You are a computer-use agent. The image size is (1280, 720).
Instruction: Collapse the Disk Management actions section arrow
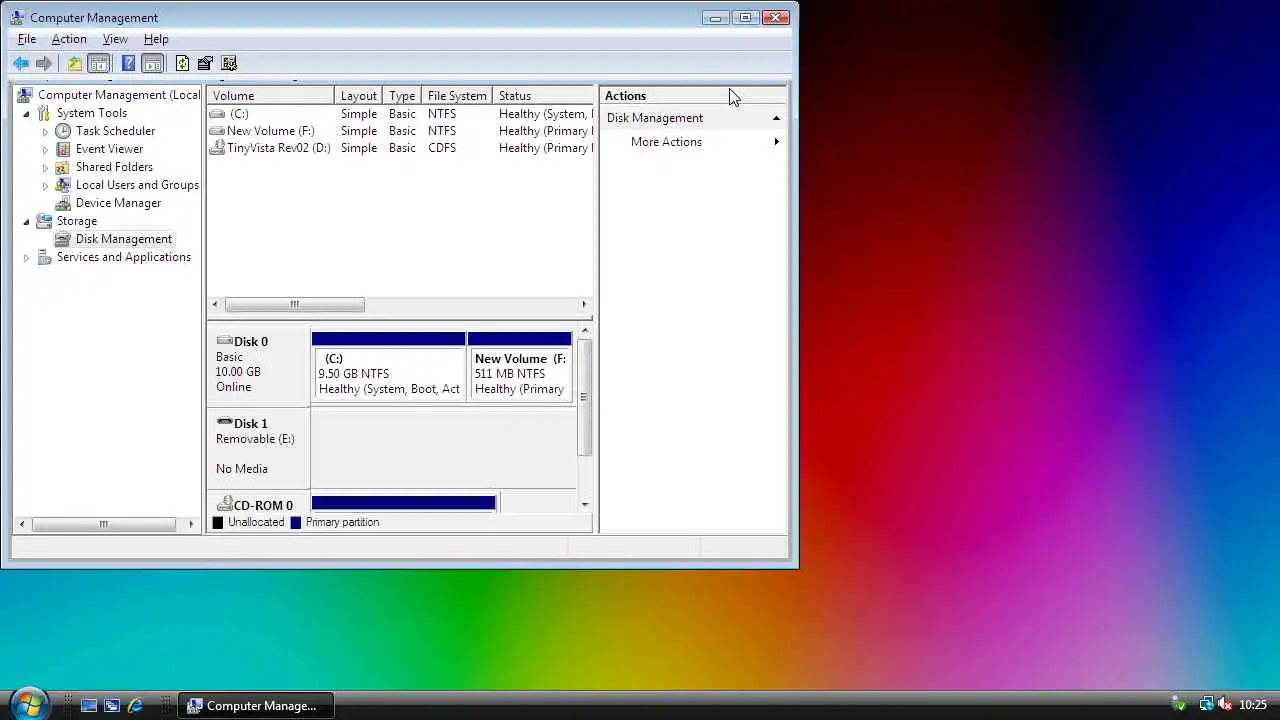(776, 118)
